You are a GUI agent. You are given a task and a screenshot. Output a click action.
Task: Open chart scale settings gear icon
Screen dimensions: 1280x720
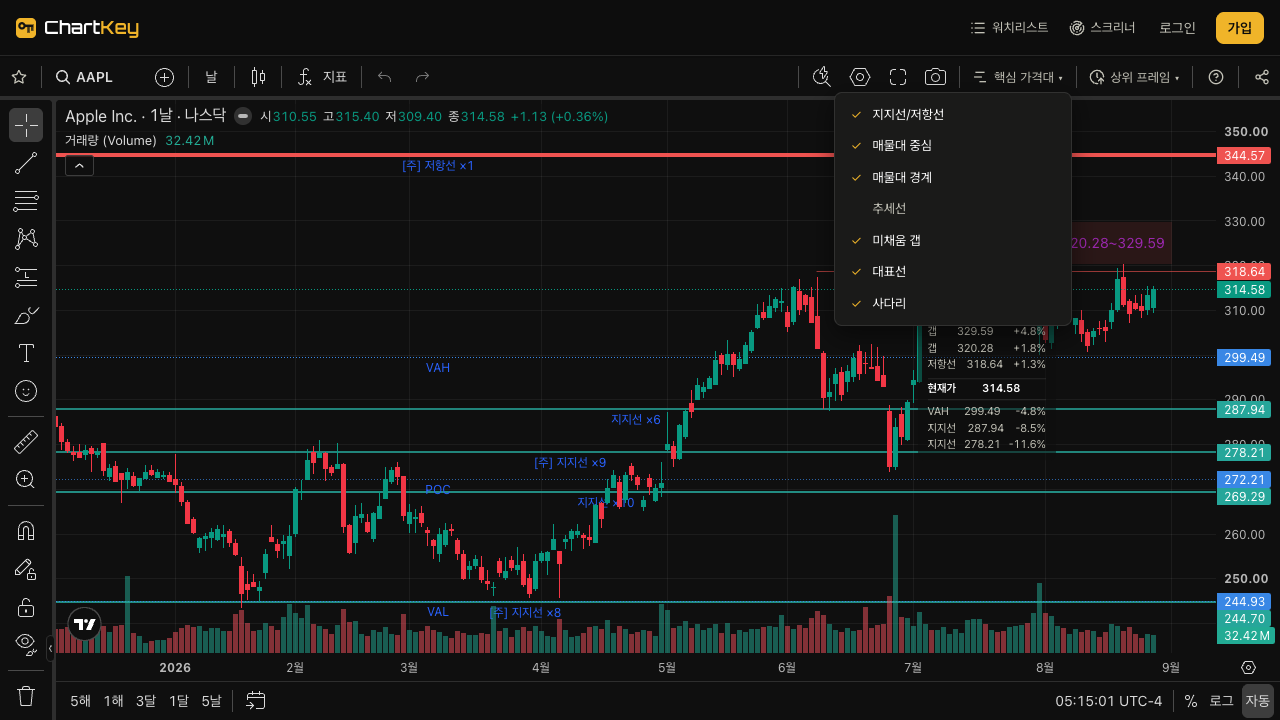1248,667
